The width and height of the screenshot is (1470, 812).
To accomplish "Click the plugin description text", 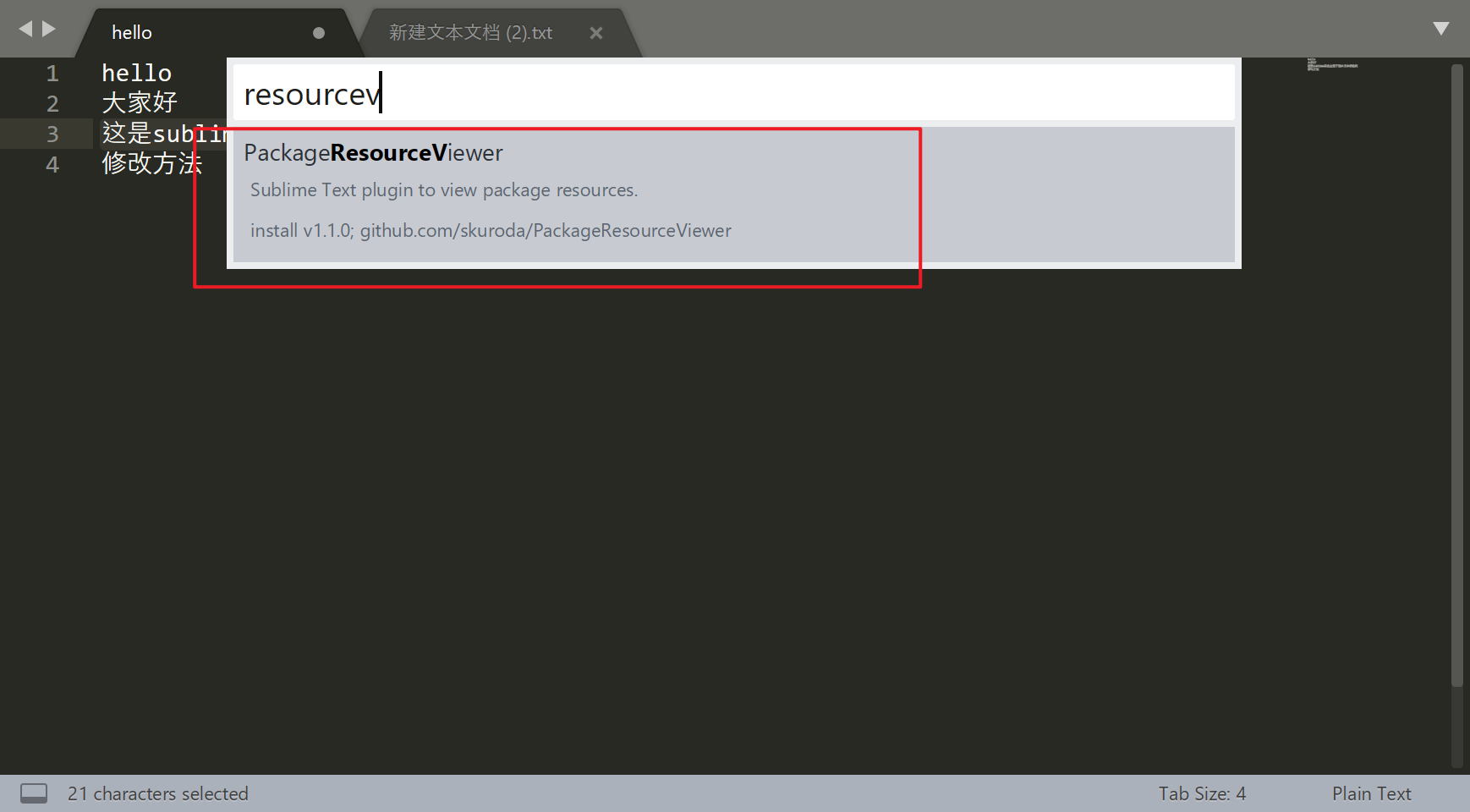I will (x=444, y=190).
